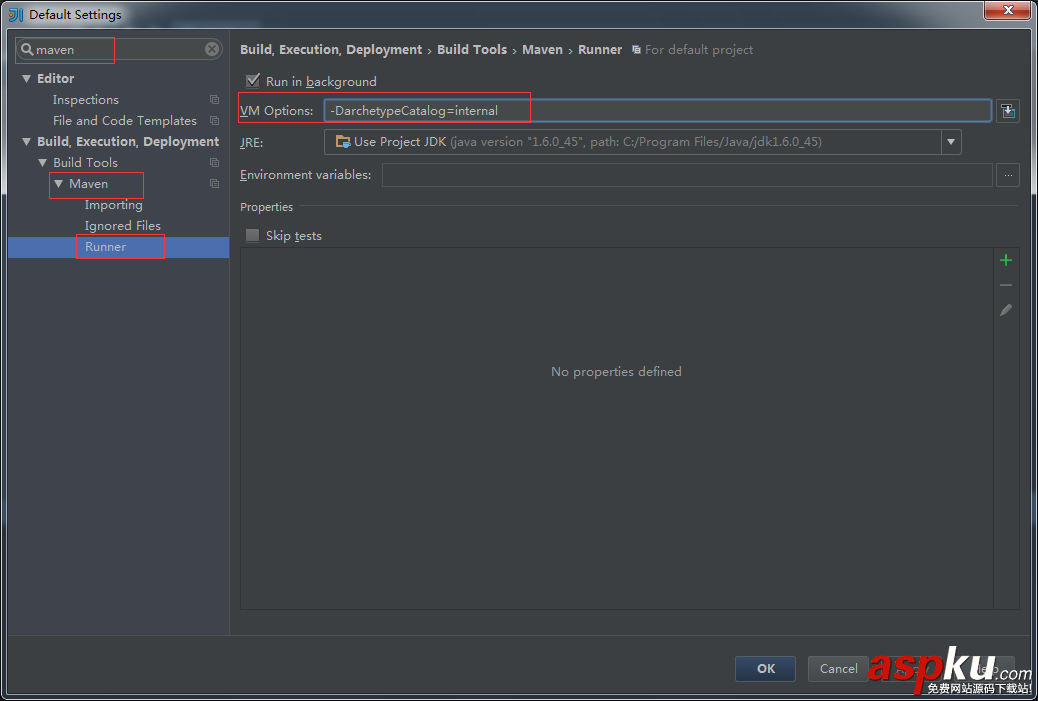The height and width of the screenshot is (701, 1038).
Task: Expand the VM Options field editor
Action: [x=1008, y=111]
